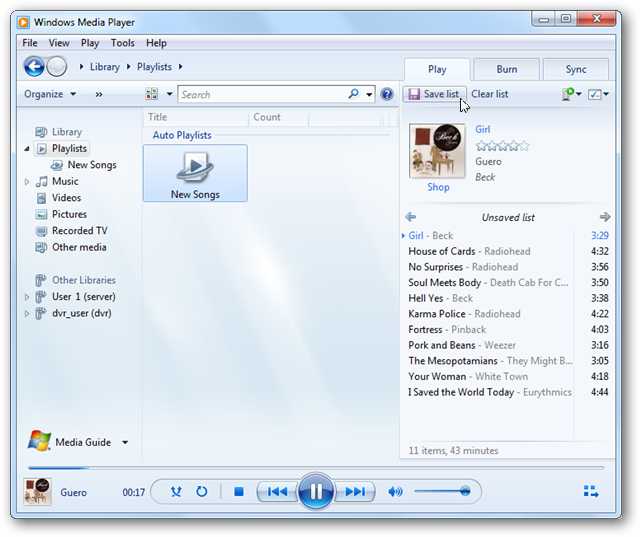The height and width of the screenshot is (537, 640).
Task: Expand the User 1 (server) library
Action: tap(27, 297)
